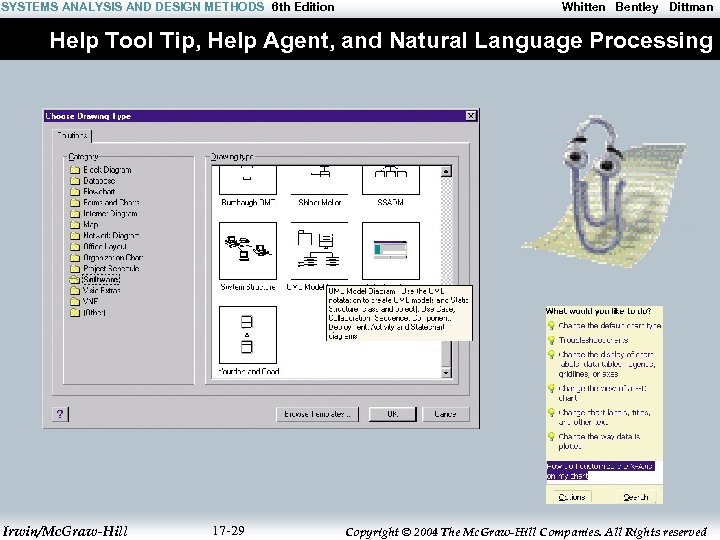
Task: Click the Cancel button in dialog
Action: 445,414
